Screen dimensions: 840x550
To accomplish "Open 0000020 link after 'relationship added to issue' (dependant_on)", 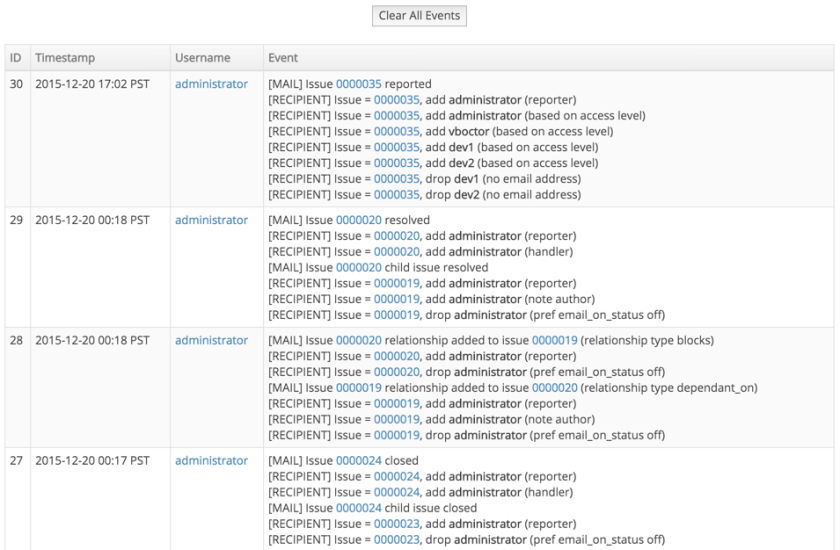I will (x=554, y=388).
